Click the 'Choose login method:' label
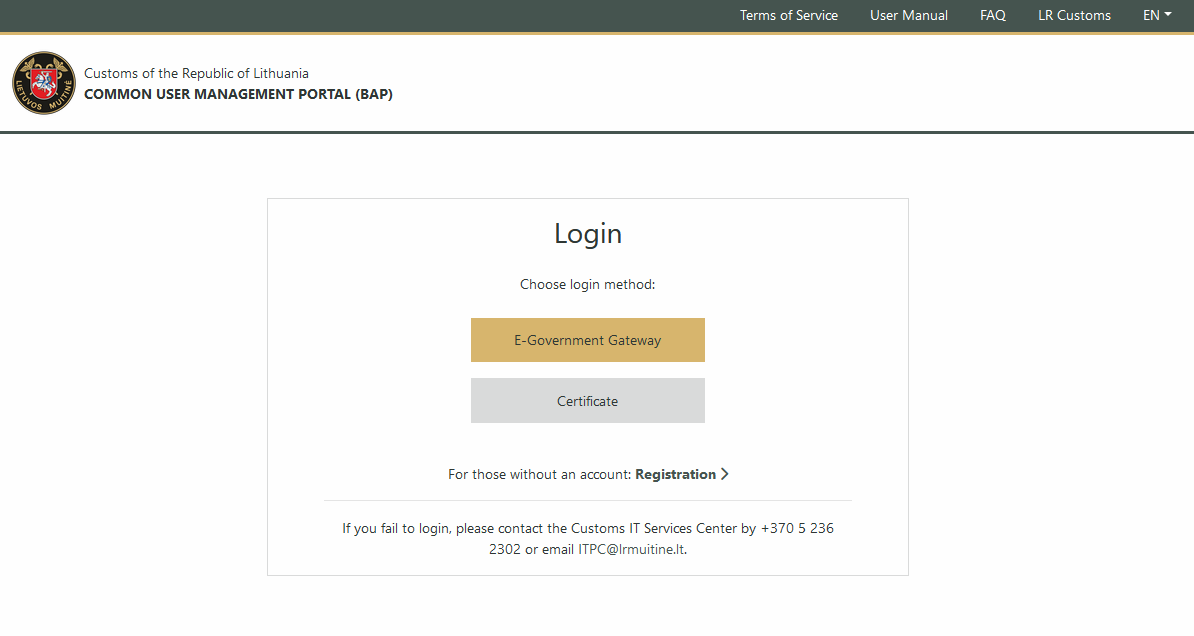This screenshot has width=1194, height=636. pos(587,284)
